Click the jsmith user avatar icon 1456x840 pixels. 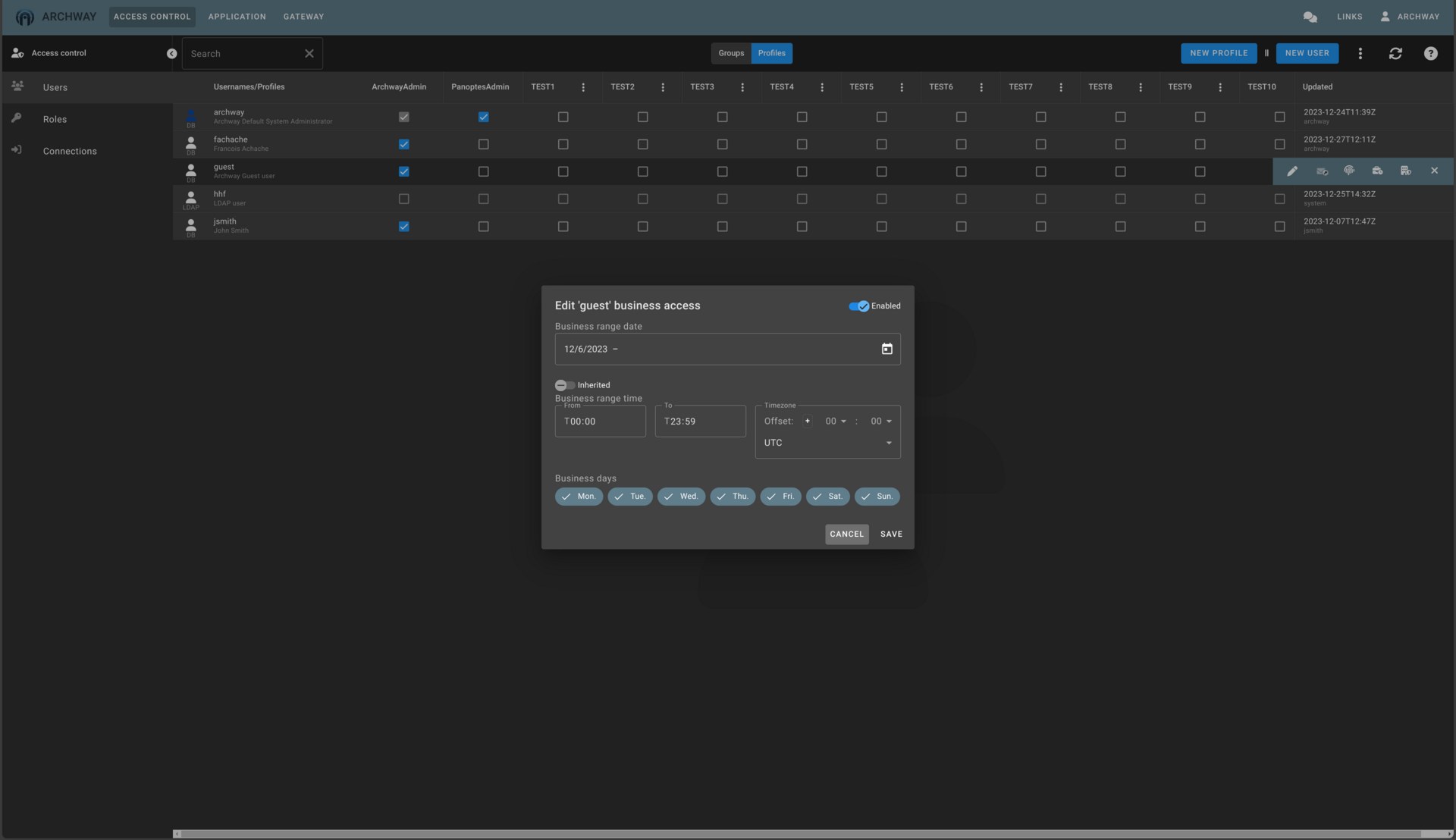[x=191, y=224]
